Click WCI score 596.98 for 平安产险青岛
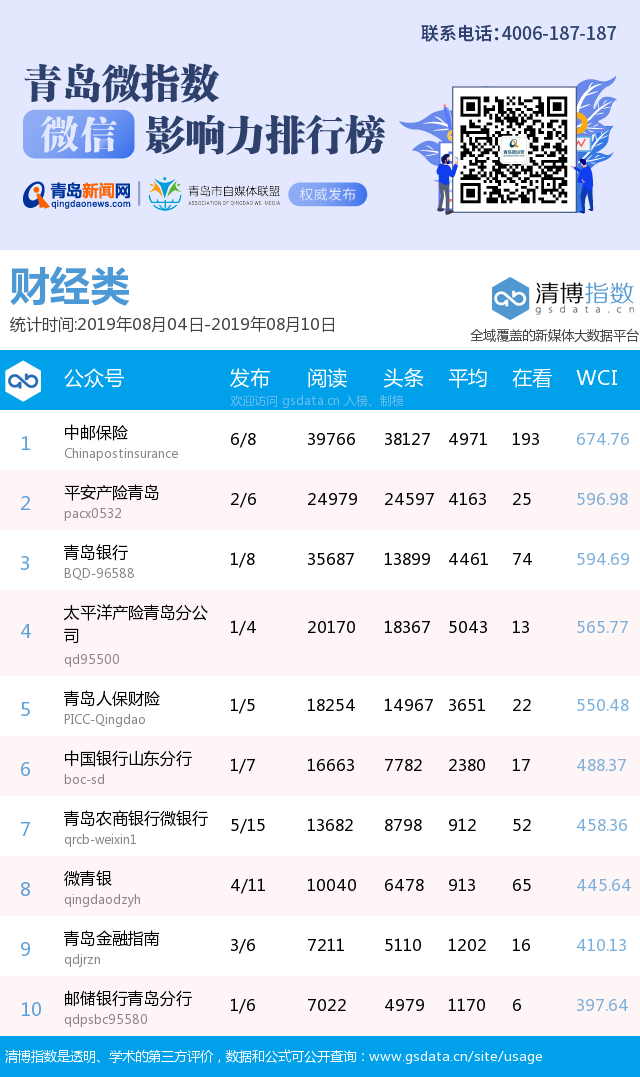This screenshot has width=640, height=1077. pos(602,499)
